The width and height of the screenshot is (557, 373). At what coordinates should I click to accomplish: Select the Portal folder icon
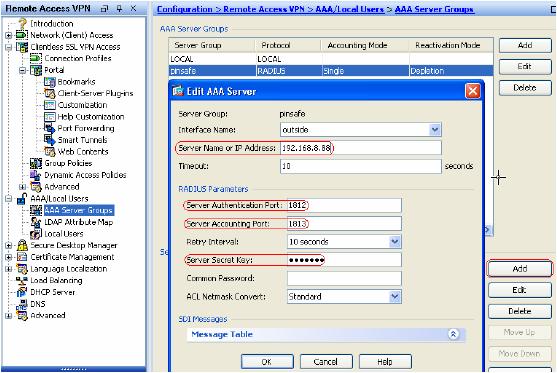(36, 70)
